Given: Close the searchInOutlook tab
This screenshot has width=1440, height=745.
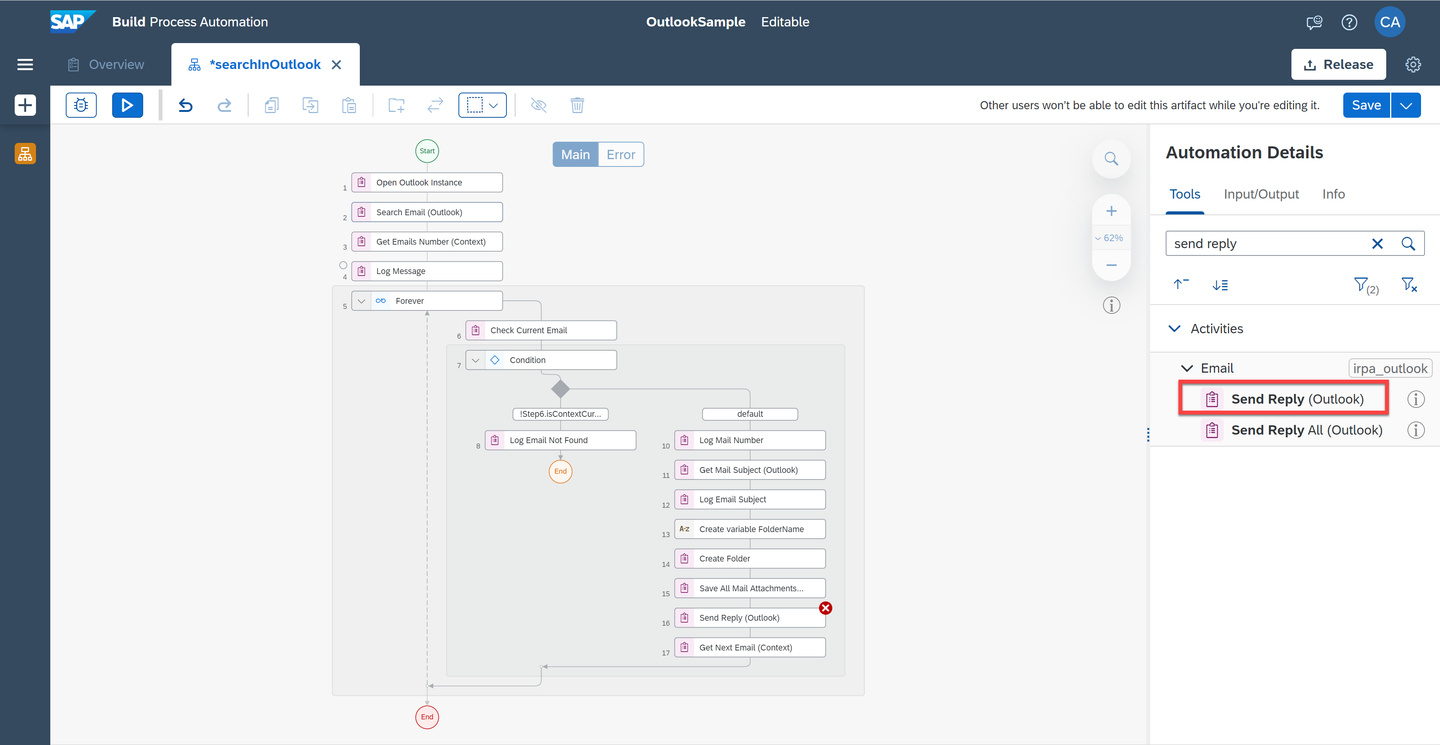Looking at the screenshot, I should click(336, 65).
